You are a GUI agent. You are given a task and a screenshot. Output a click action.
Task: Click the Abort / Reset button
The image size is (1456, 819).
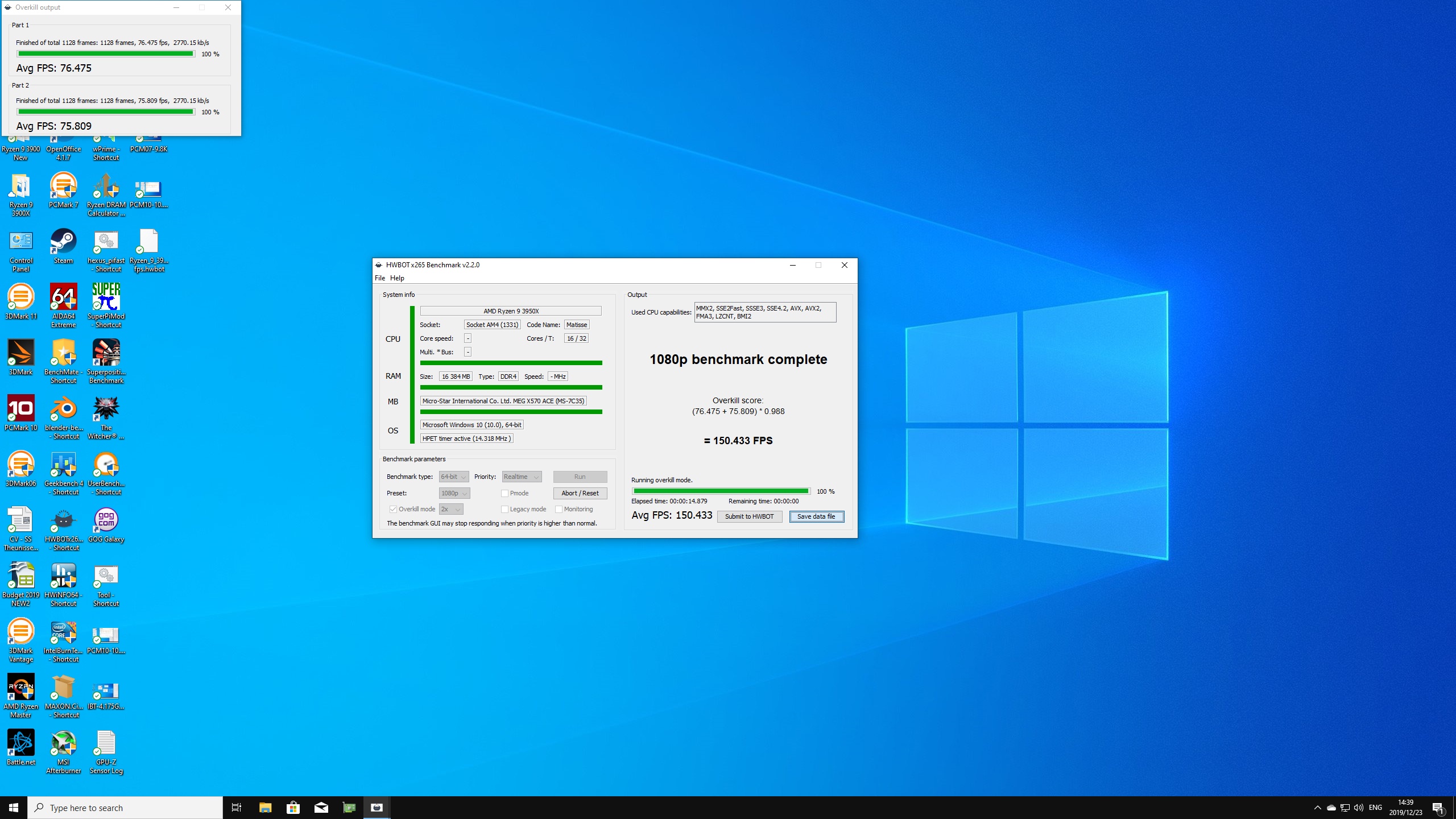click(580, 493)
